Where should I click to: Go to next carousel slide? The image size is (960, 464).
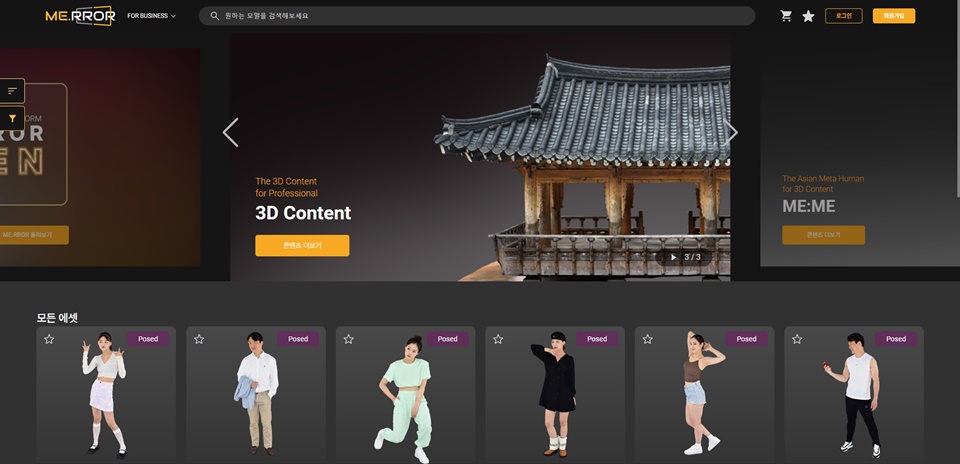click(732, 132)
